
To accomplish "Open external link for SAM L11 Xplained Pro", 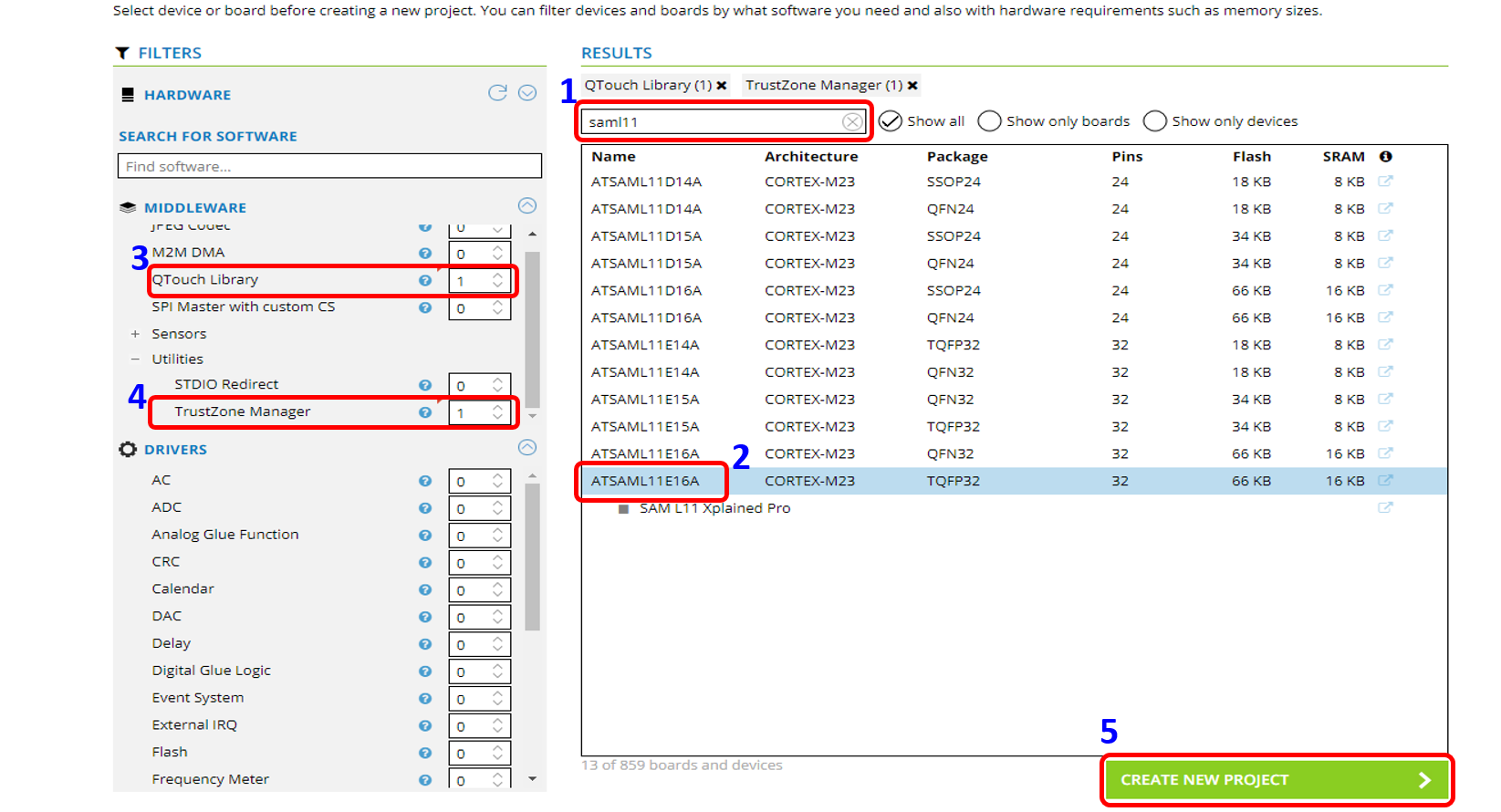I will [x=1385, y=508].
